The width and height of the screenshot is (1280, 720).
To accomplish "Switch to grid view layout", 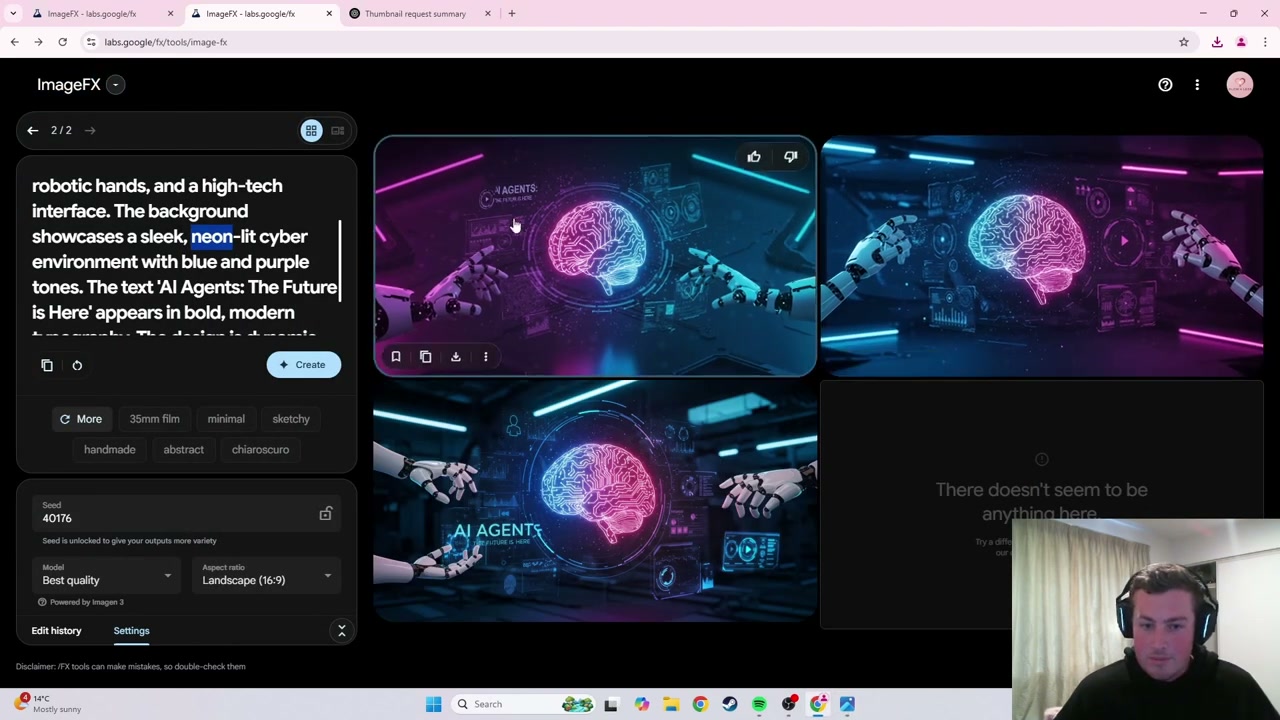I will (311, 130).
